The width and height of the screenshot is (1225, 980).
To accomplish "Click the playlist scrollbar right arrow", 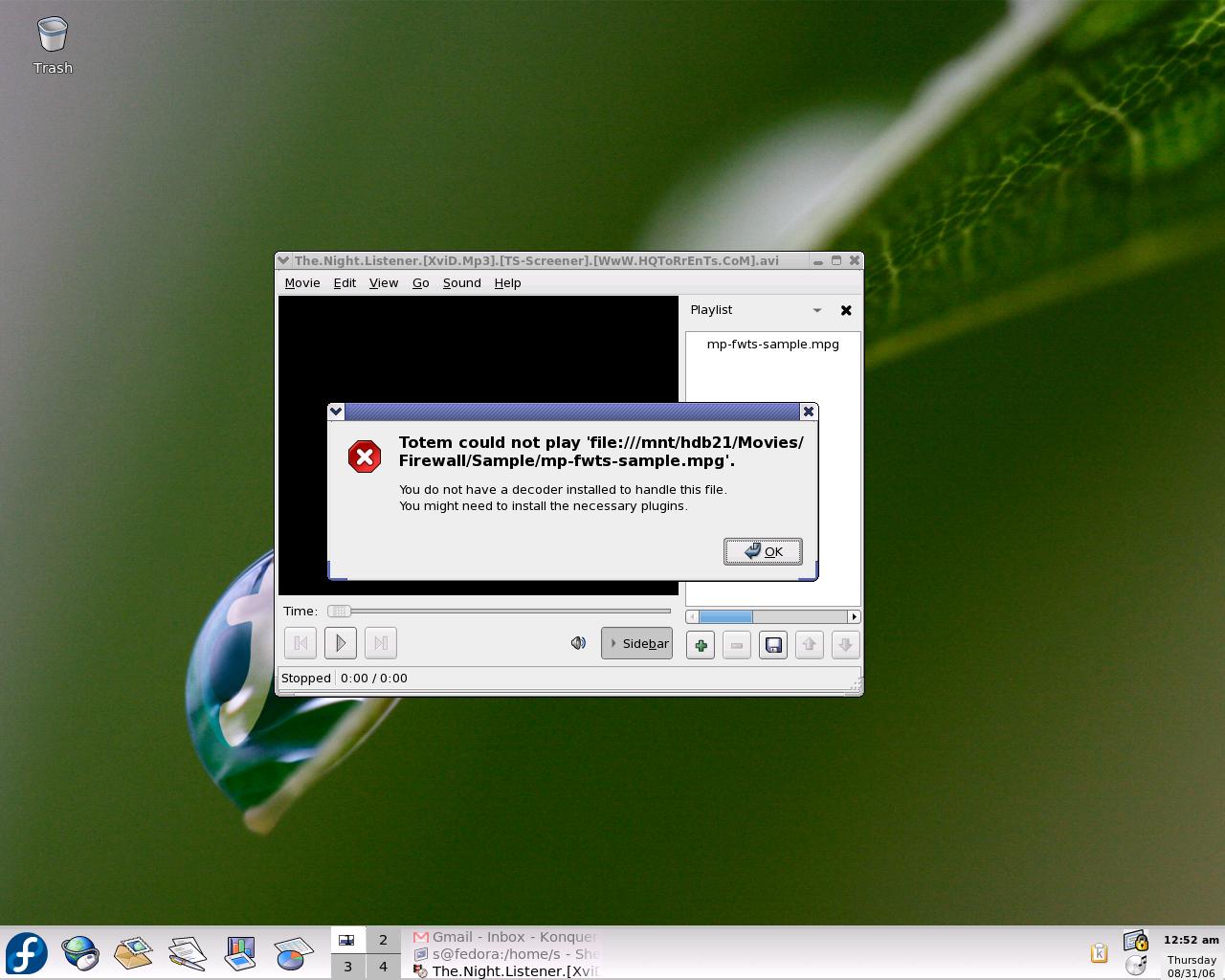I will click(854, 616).
